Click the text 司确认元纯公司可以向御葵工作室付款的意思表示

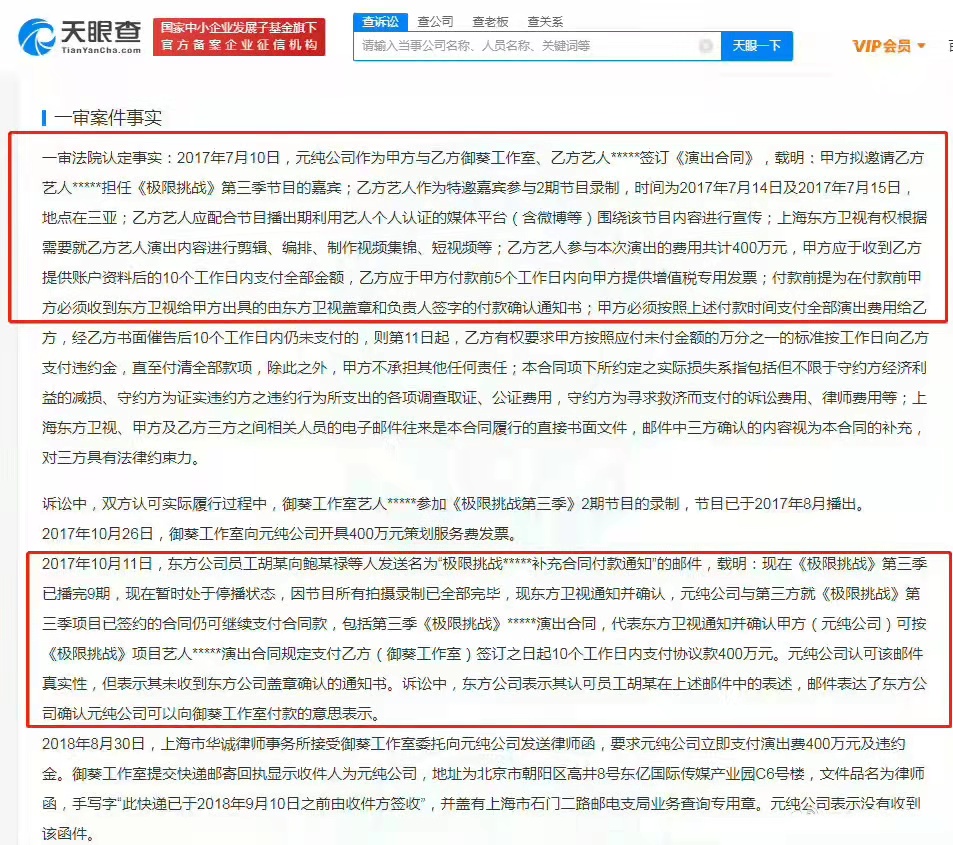[x=211, y=714]
